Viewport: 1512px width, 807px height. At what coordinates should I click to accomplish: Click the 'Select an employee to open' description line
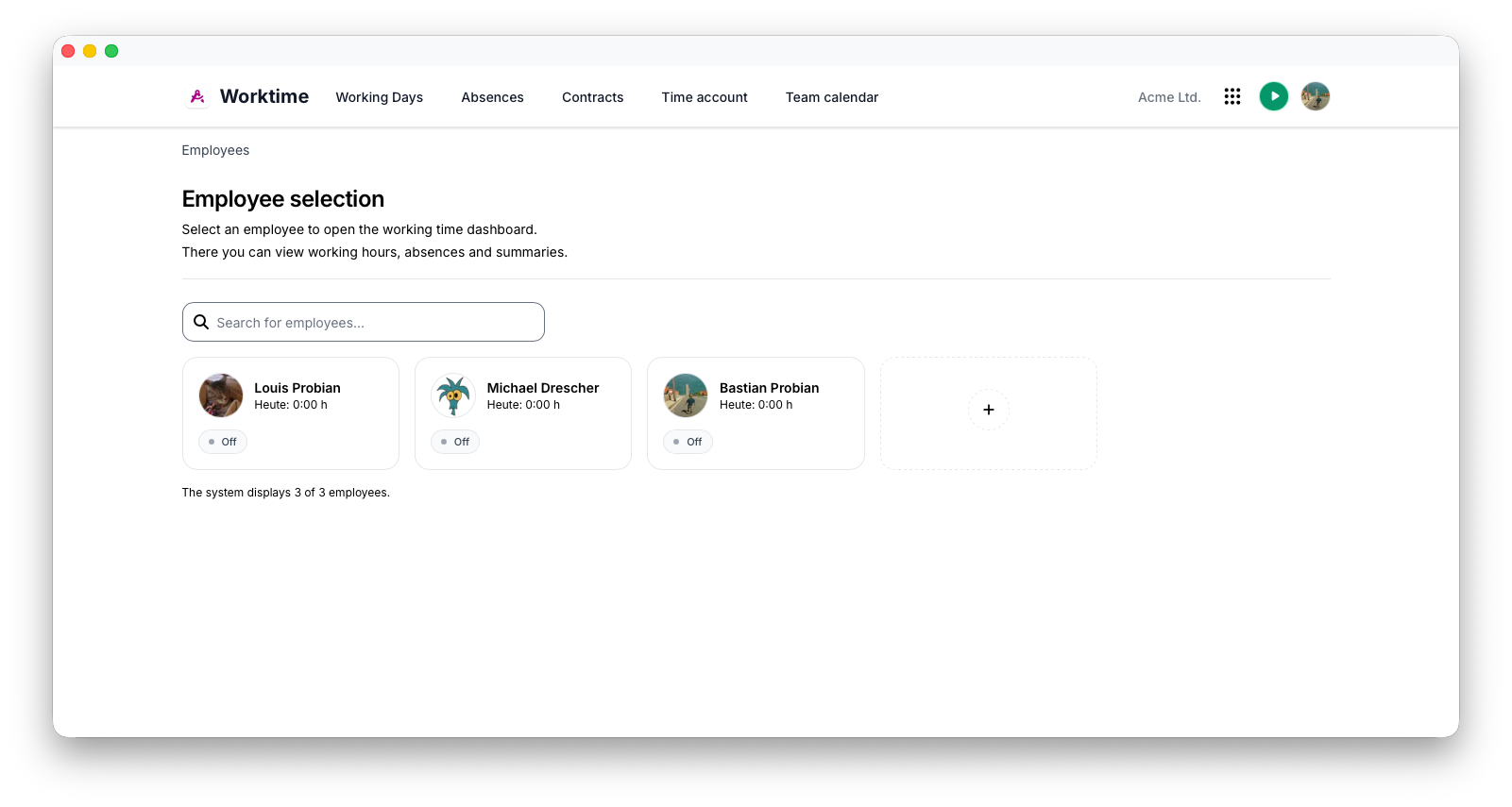pos(360,229)
